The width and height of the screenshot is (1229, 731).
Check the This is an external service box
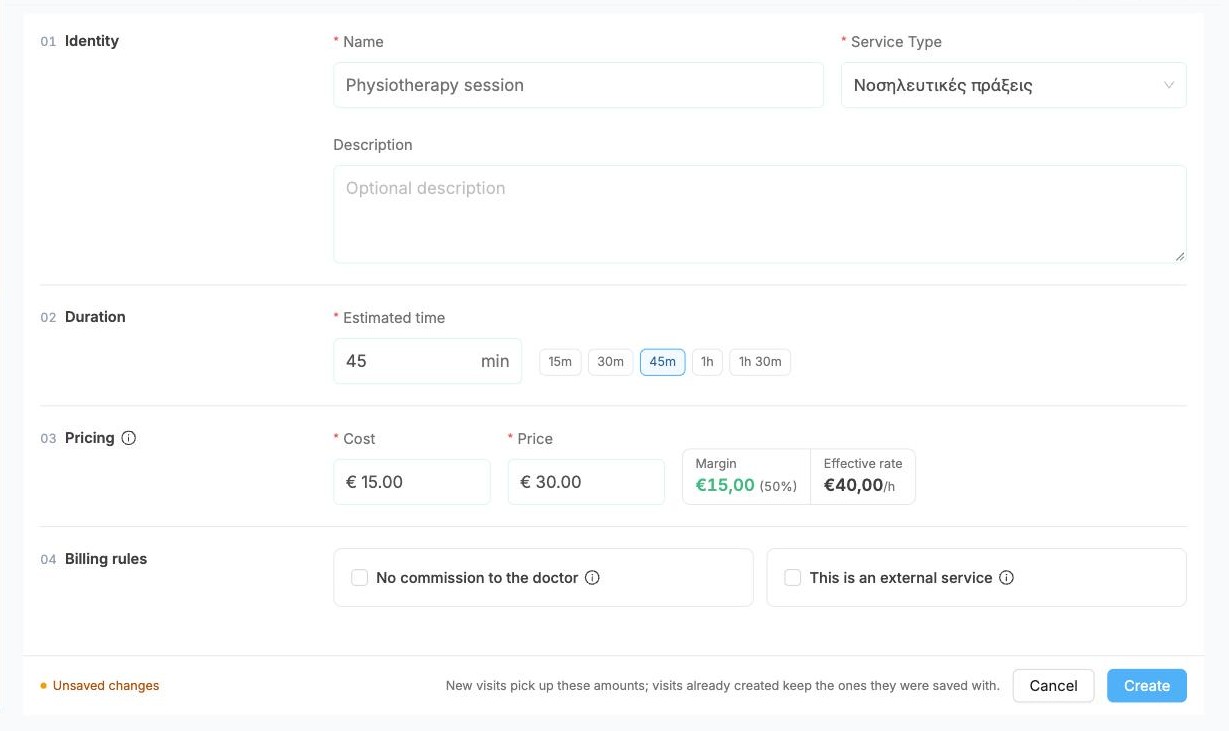[793, 578]
